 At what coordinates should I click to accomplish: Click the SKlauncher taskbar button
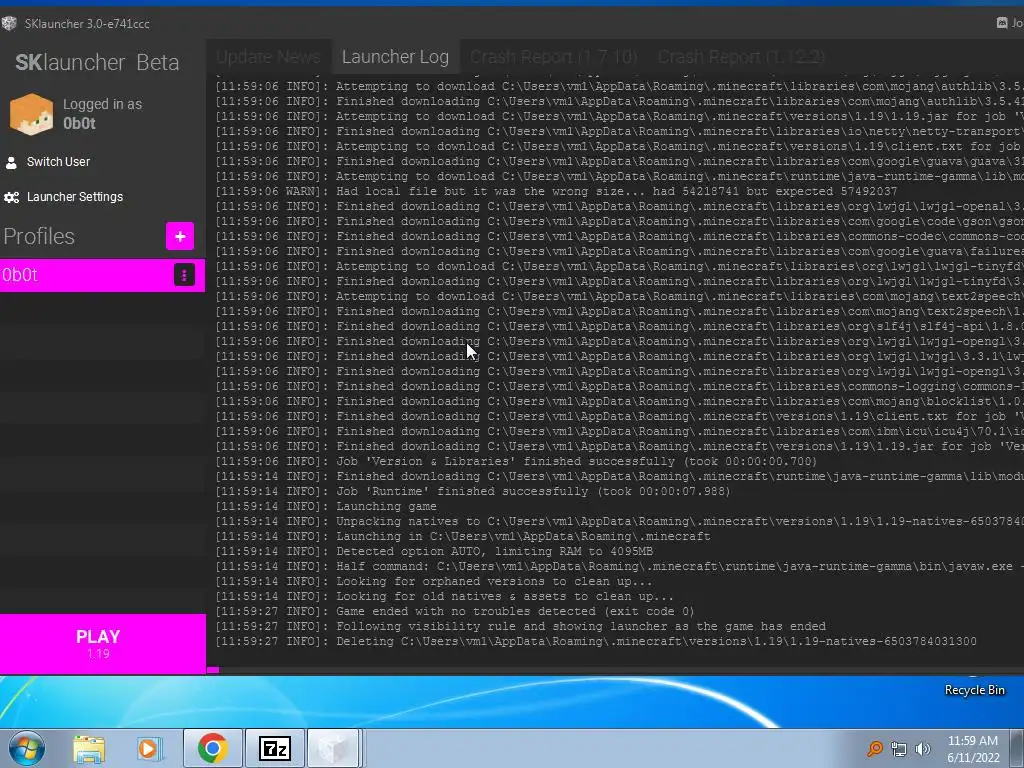point(334,748)
